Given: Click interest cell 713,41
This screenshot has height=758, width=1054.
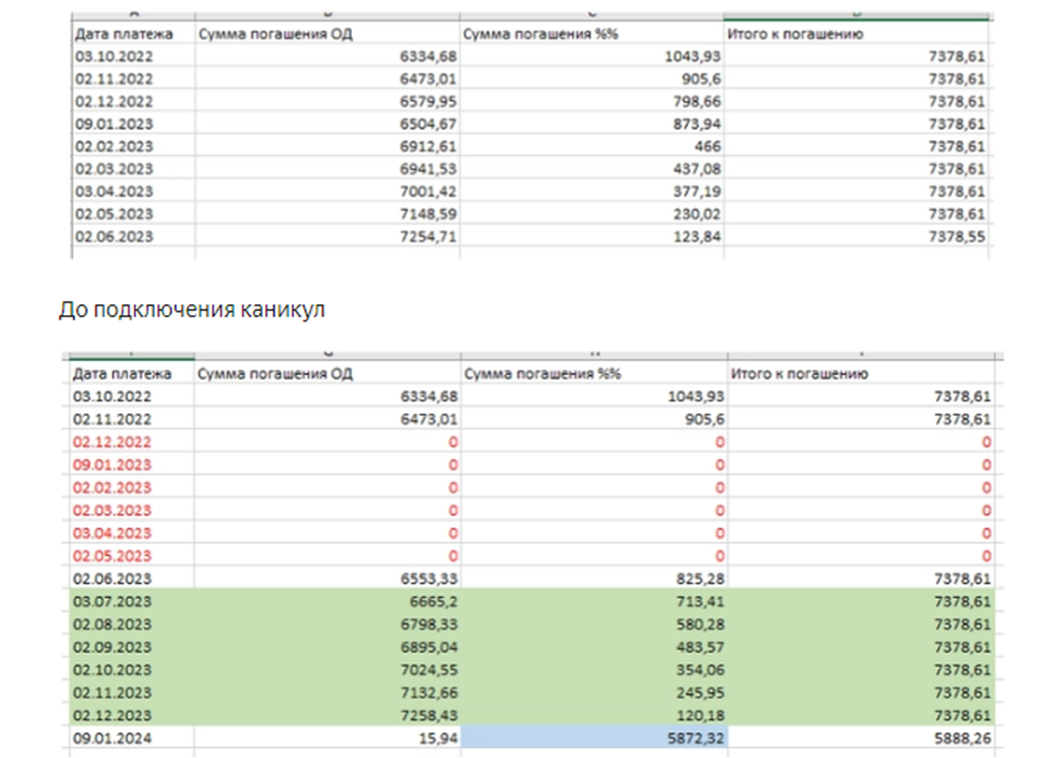Looking at the screenshot, I should pyautogui.click(x=594, y=601).
